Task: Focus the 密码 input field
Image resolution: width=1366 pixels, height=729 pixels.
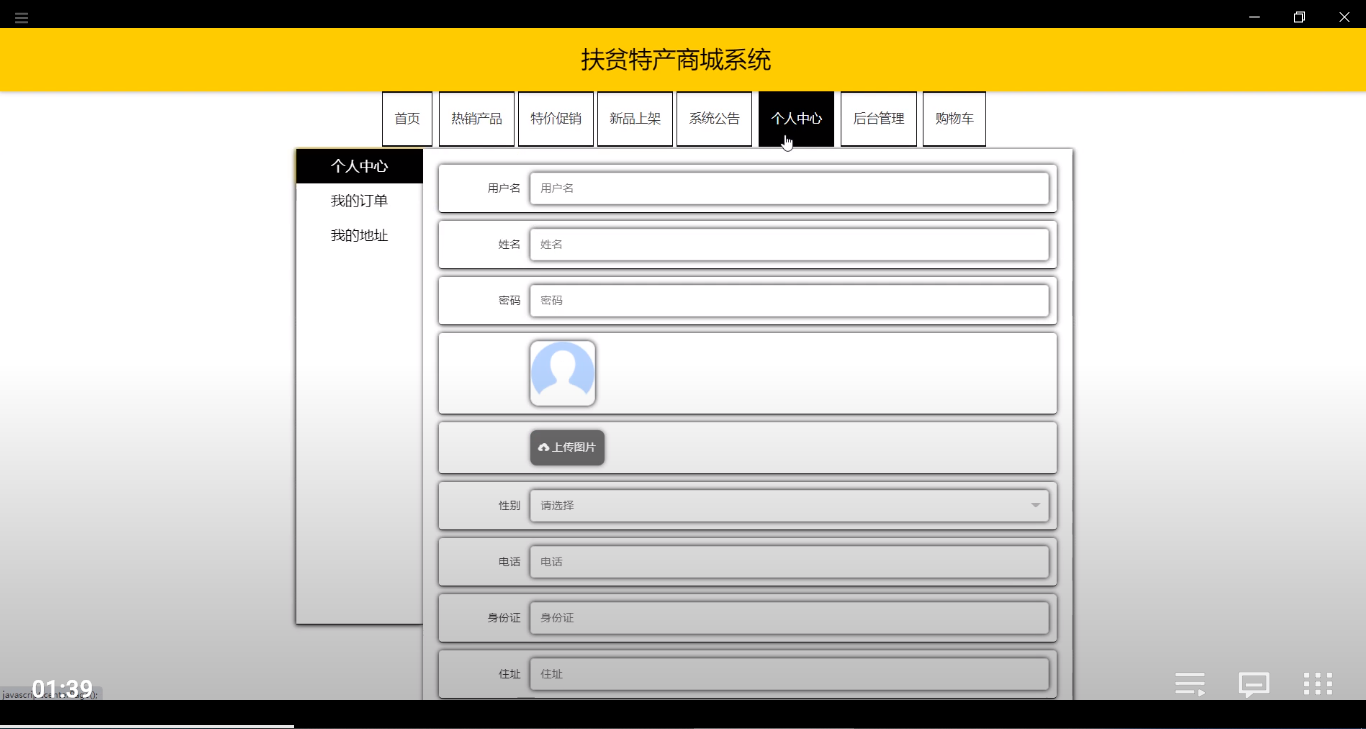Action: [789, 300]
